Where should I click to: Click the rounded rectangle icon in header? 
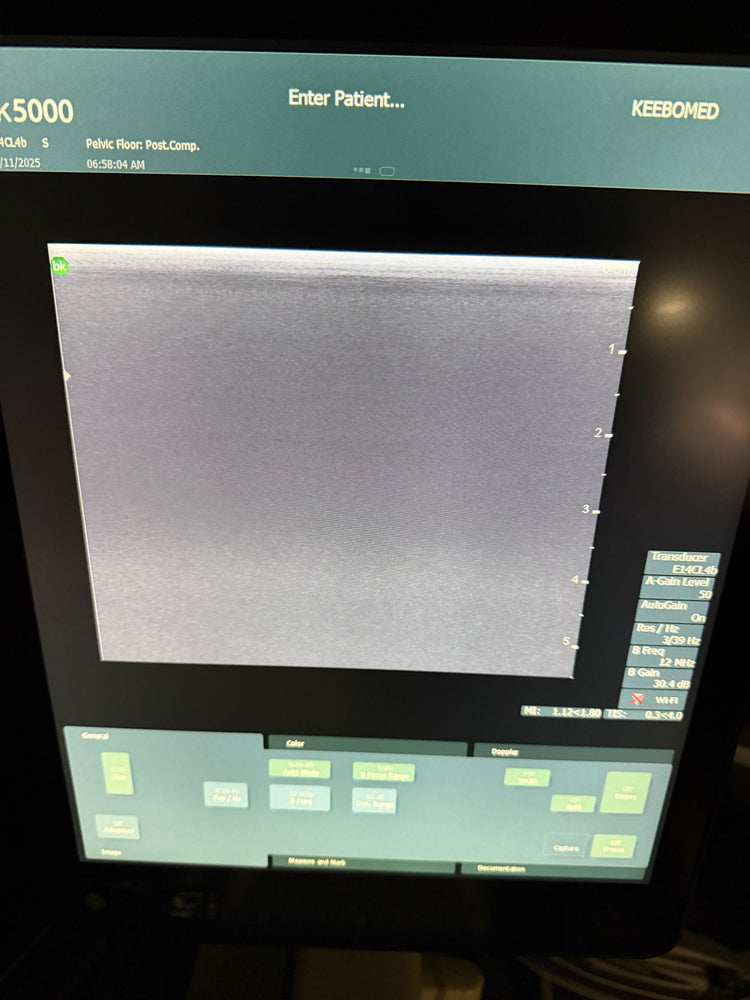(387, 171)
